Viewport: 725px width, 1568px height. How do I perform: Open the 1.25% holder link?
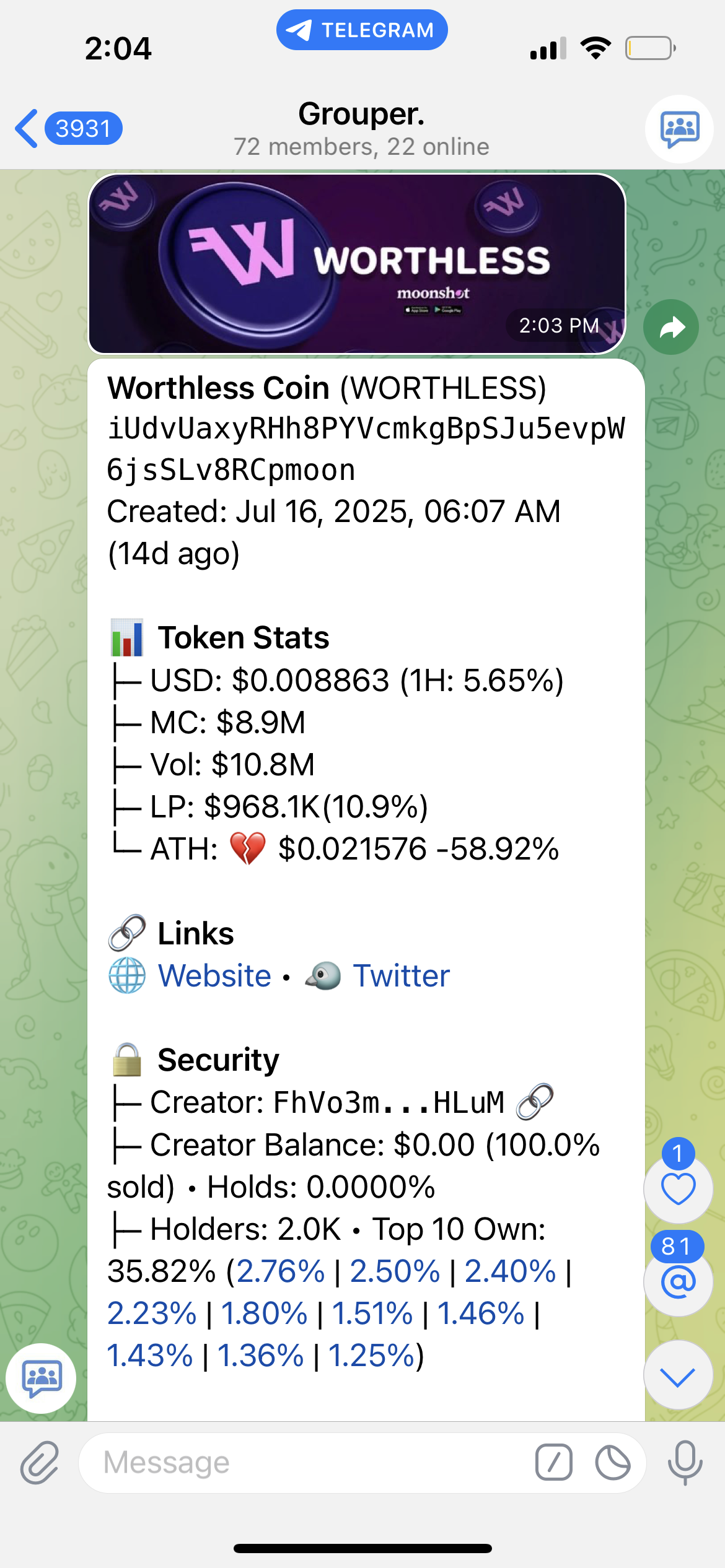click(x=372, y=1356)
